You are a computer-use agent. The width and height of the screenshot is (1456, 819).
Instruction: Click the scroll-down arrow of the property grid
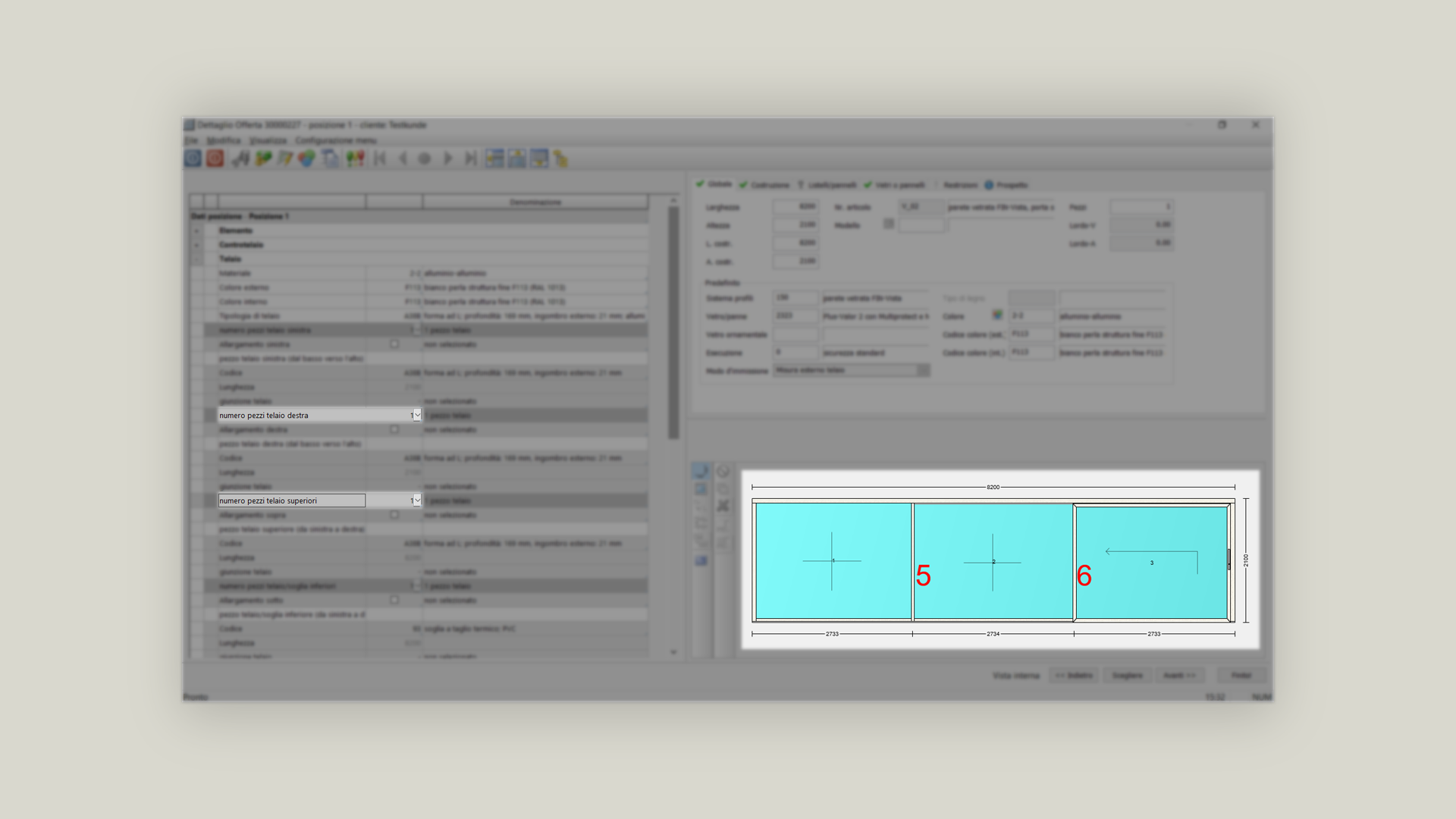pos(673,652)
